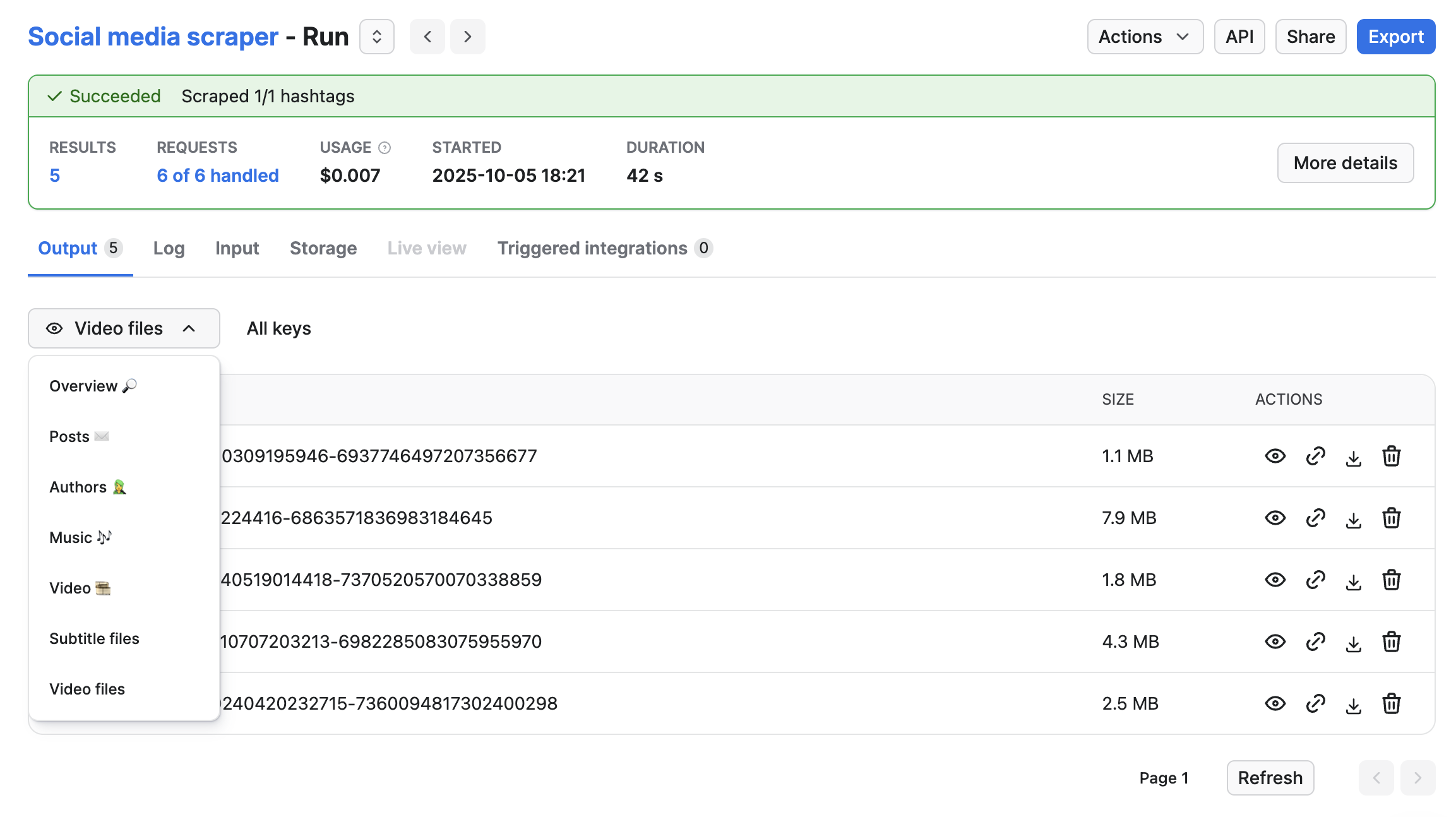Viewport: 1456px width, 817px height.
Task: Delete the 1.8 MB video file
Action: point(1392,580)
